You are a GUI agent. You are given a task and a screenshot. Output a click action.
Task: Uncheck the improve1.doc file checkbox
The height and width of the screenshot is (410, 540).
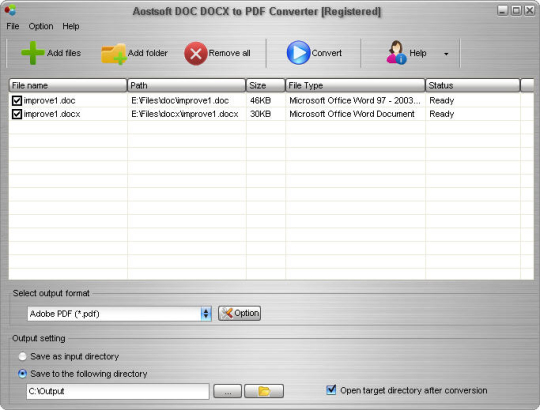tap(17, 101)
